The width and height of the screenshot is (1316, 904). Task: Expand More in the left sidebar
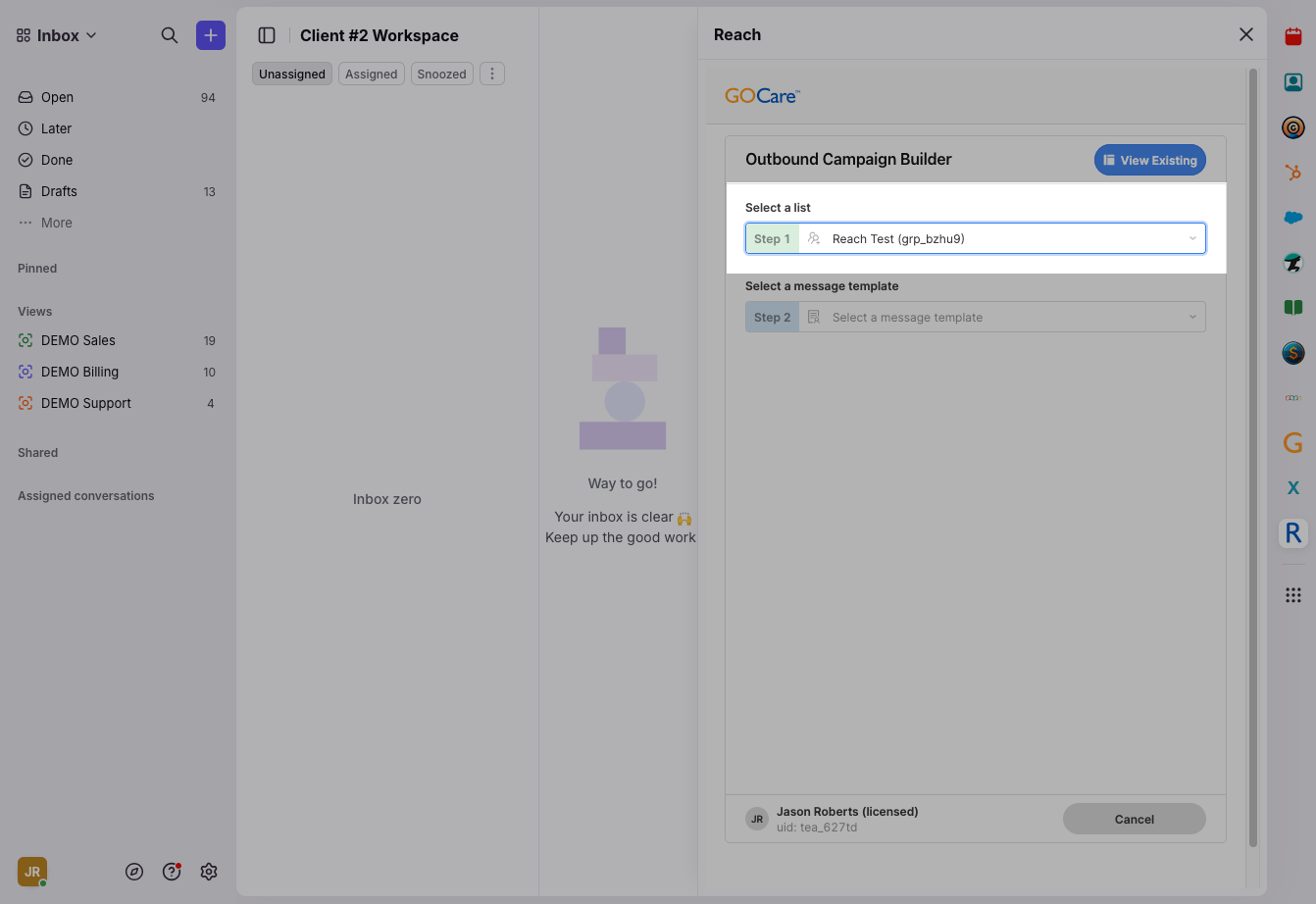tap(56, 223)
